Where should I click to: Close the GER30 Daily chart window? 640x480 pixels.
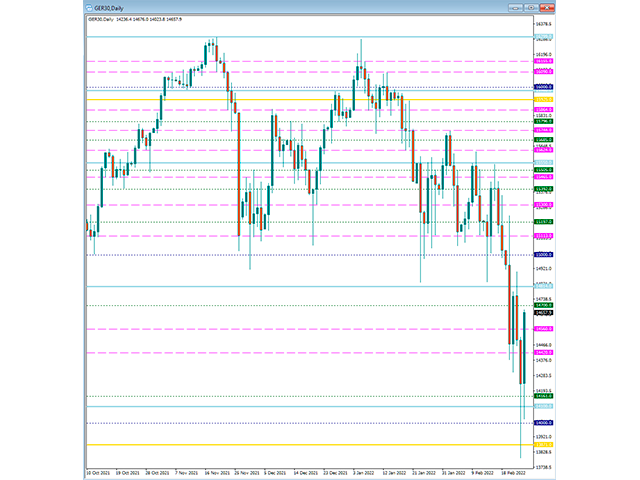547,8
